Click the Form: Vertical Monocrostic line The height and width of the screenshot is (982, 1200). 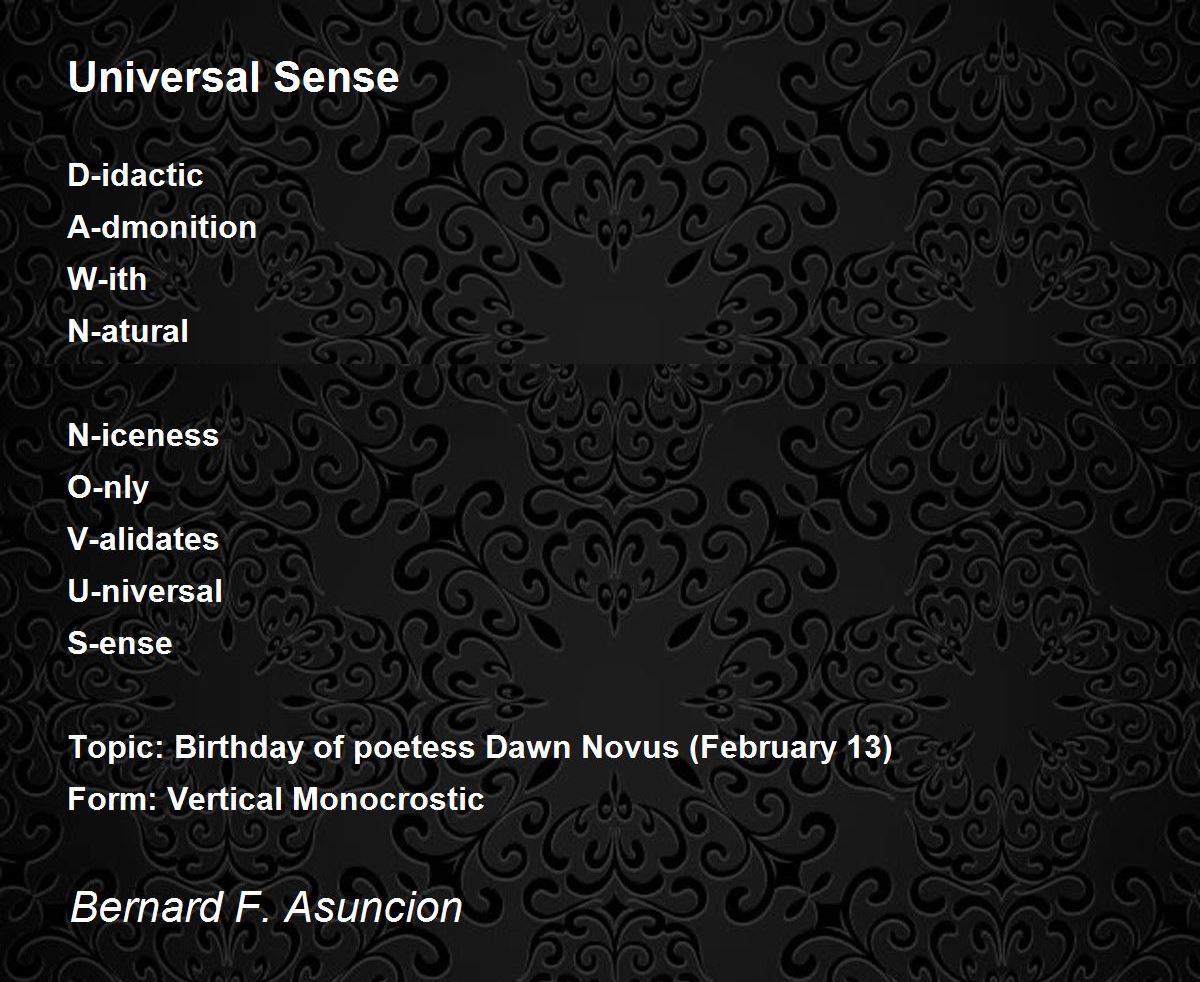pyautogui.click(x=276, y=799)
